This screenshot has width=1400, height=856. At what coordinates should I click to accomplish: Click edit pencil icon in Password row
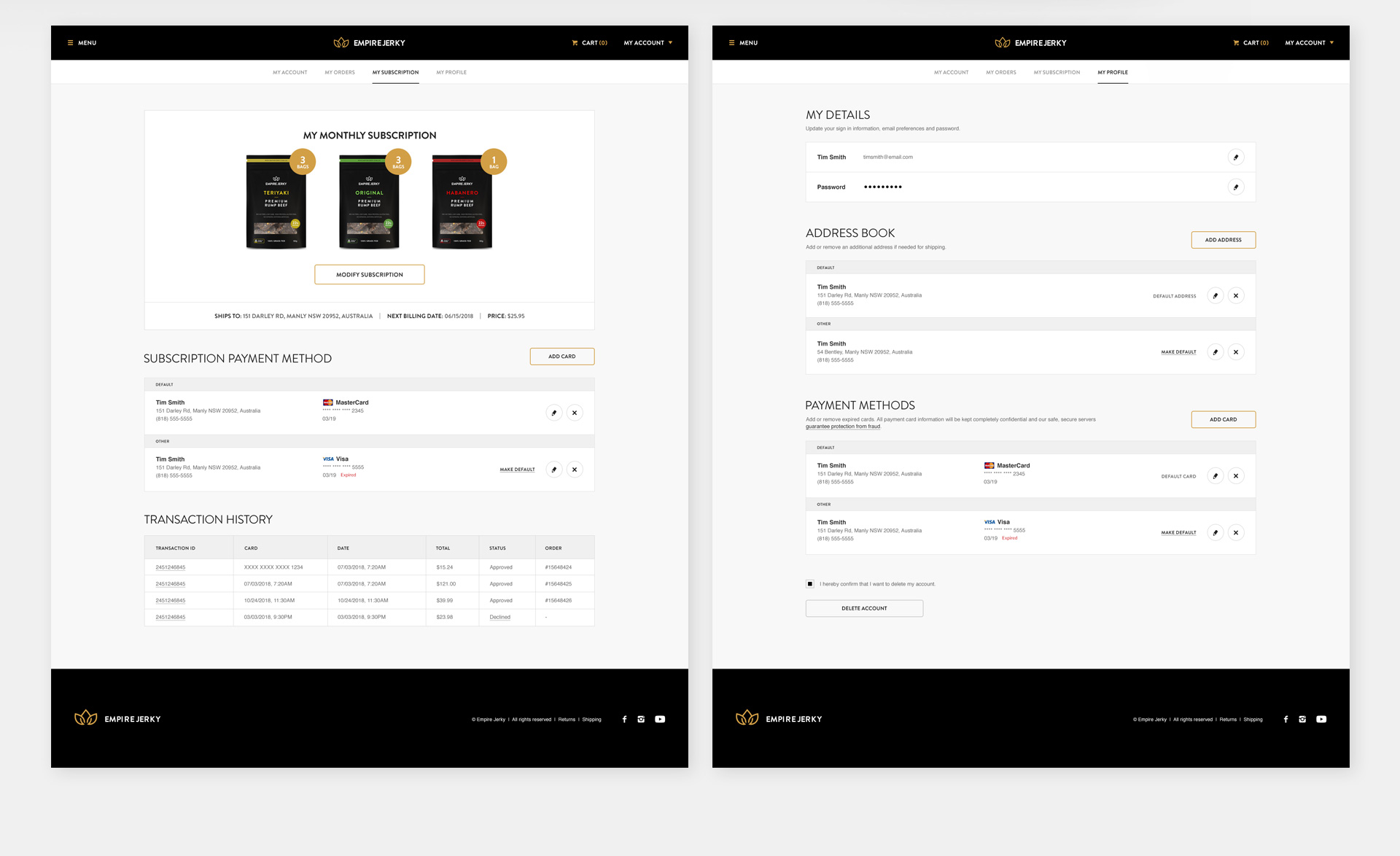[x=1235, y=187]
